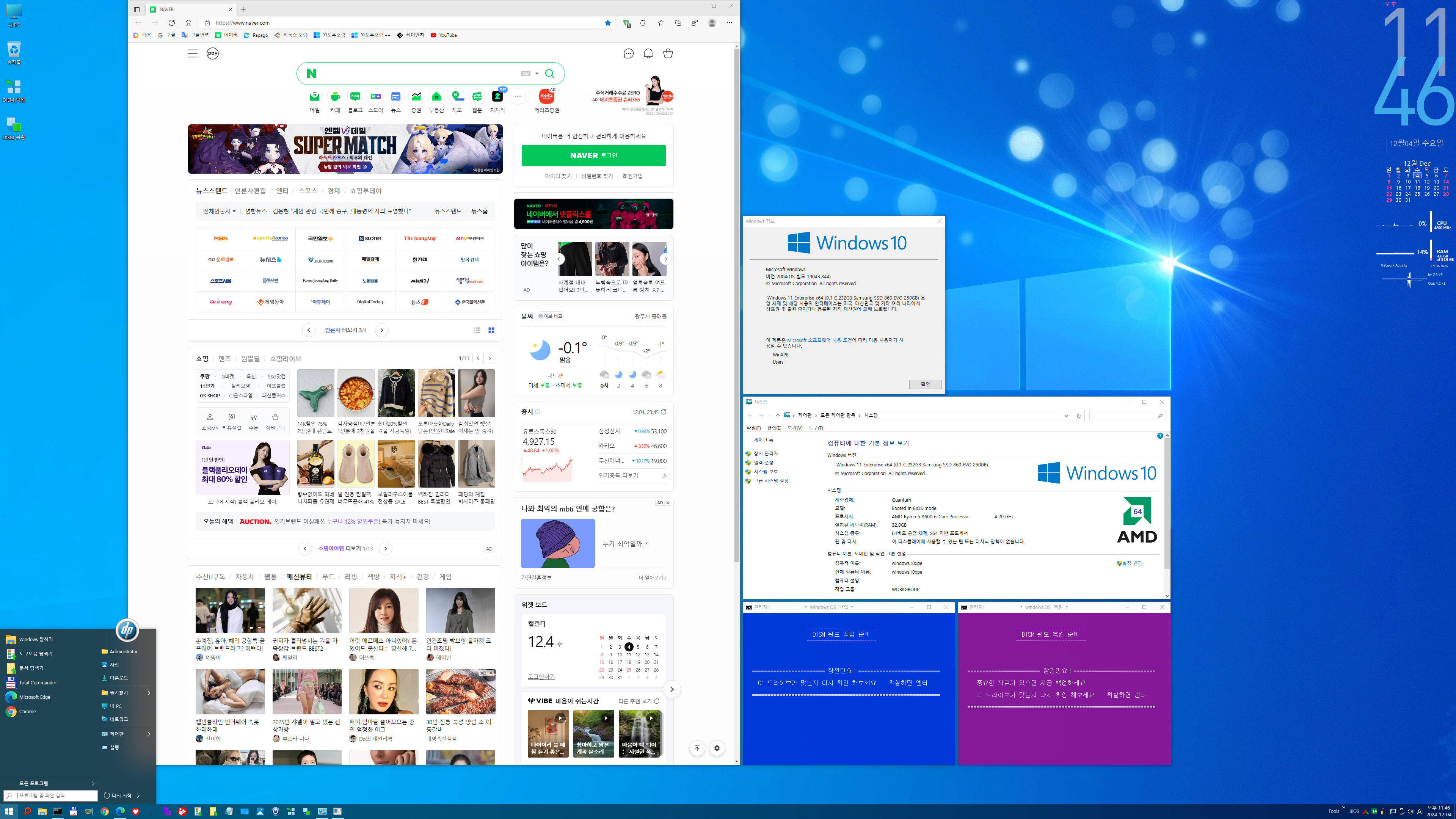The height and width of the screenshot is (819, 1456).
Task: Click the MBN press logo
Action: pos(220,238)
